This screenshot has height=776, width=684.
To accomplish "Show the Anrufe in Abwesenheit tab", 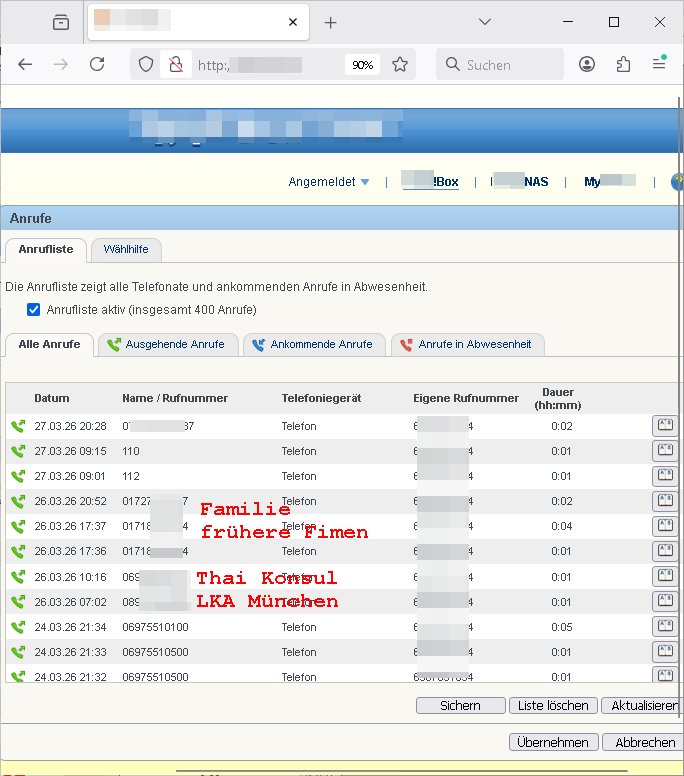I will click(x=467, y=344).
